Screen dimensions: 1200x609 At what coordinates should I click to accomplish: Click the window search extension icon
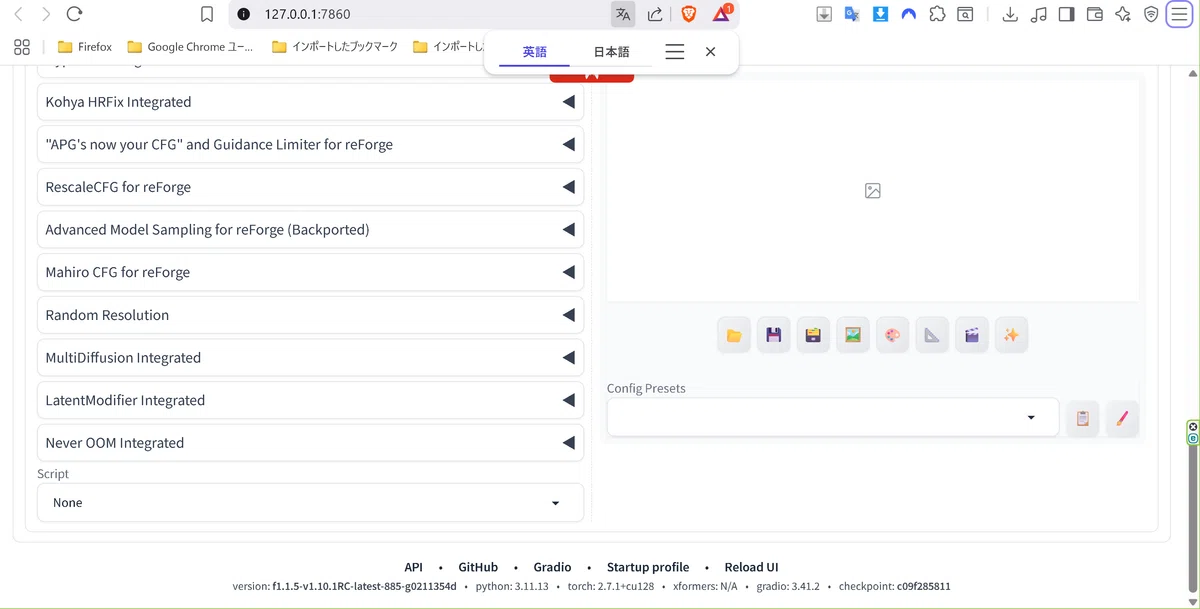click(965, 14)
